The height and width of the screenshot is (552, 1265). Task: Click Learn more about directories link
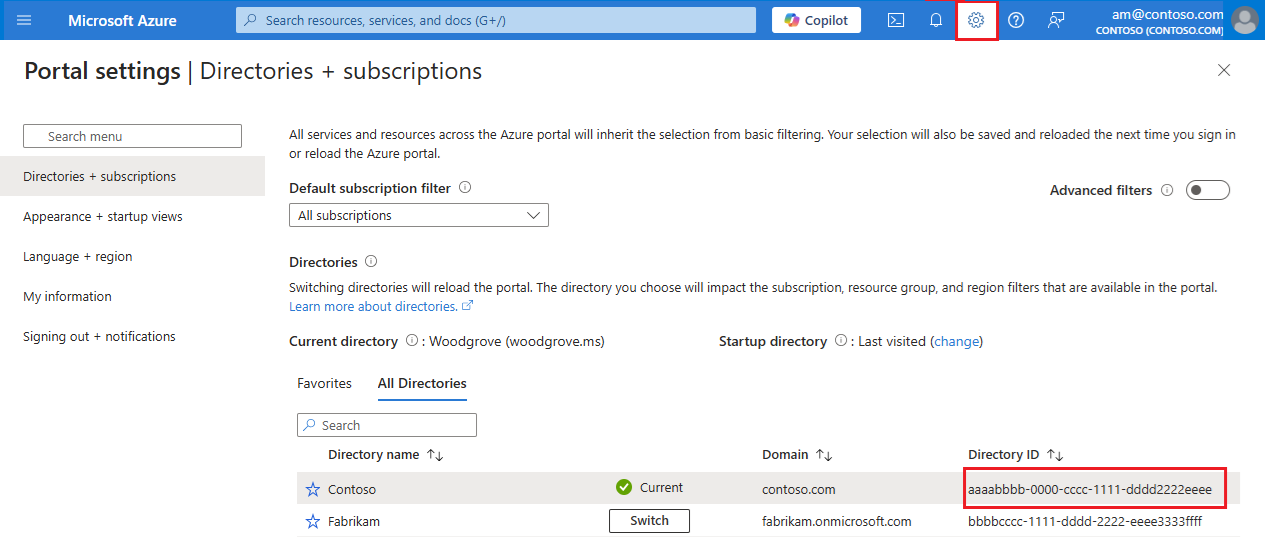tap(381, 306)
